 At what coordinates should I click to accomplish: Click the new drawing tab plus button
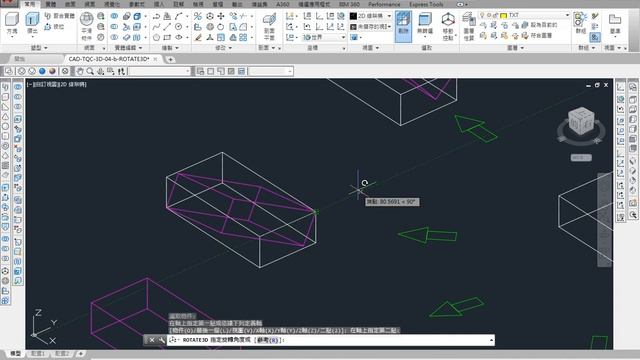click(x=170, y=59)
